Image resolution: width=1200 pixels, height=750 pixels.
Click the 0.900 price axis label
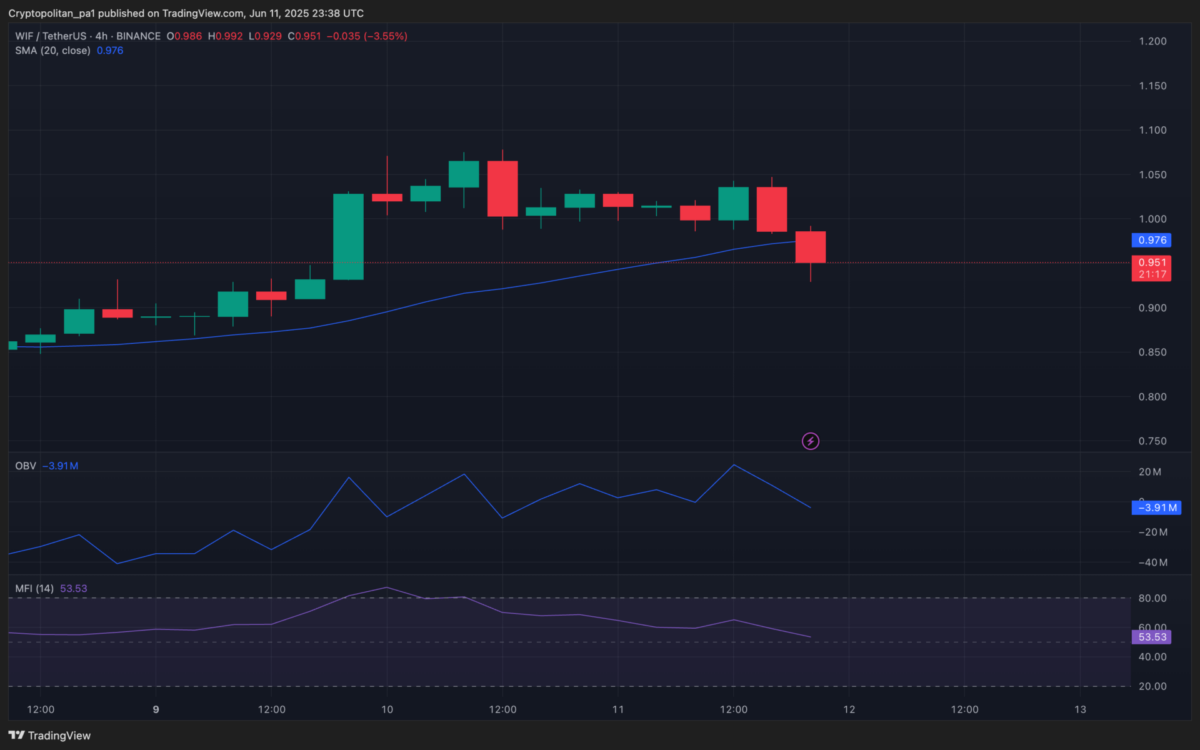click(x=1153, y=308)
